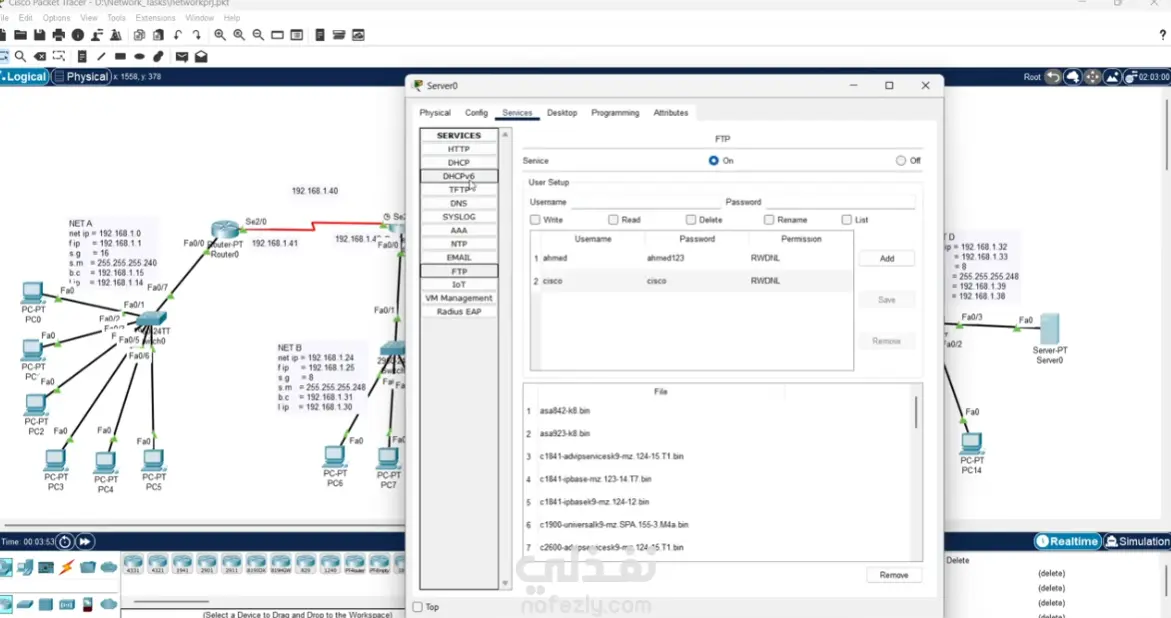
Task: Open the Extensions menu
Action: 155,18
